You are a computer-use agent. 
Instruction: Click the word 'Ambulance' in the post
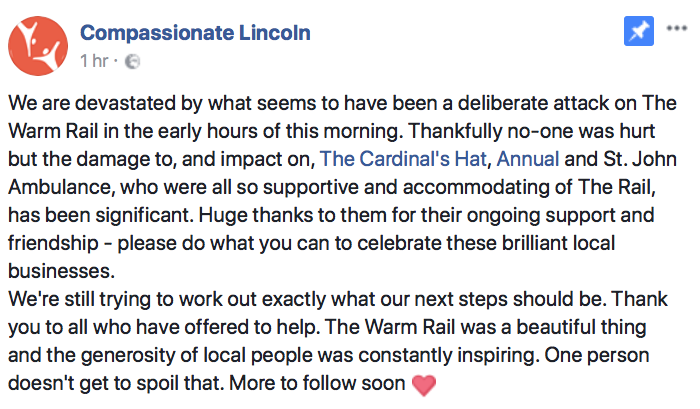pos(61,187)
